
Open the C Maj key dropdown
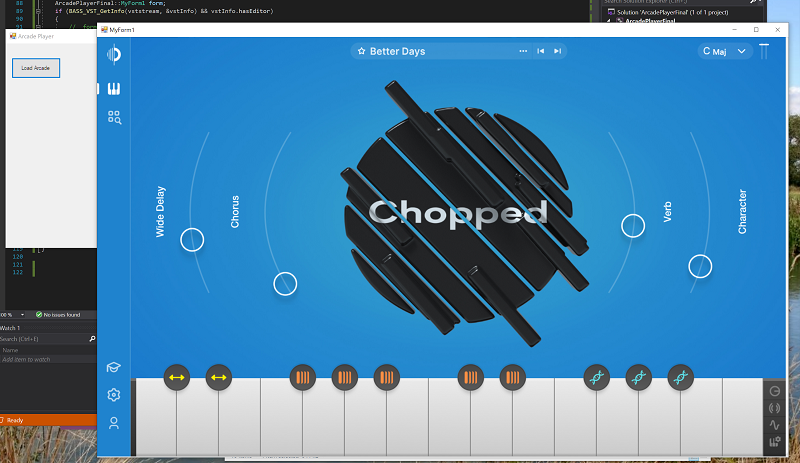[x=725, y=51]
